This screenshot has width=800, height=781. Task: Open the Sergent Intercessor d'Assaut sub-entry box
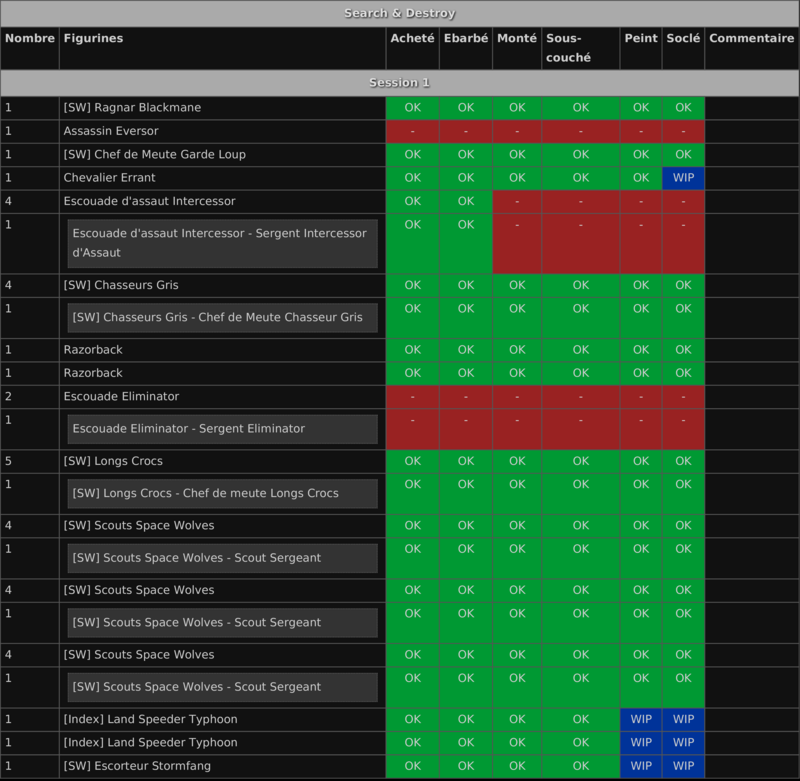pyautogui.click(x=222, y=243)
